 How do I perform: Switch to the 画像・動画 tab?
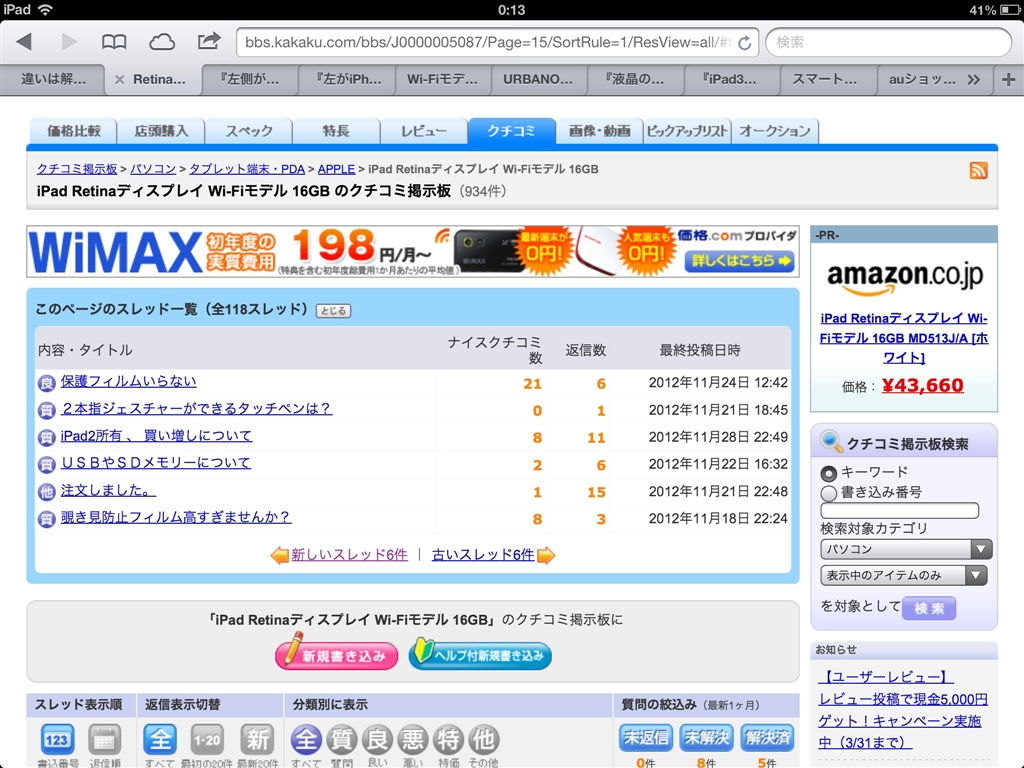point(600,131)
